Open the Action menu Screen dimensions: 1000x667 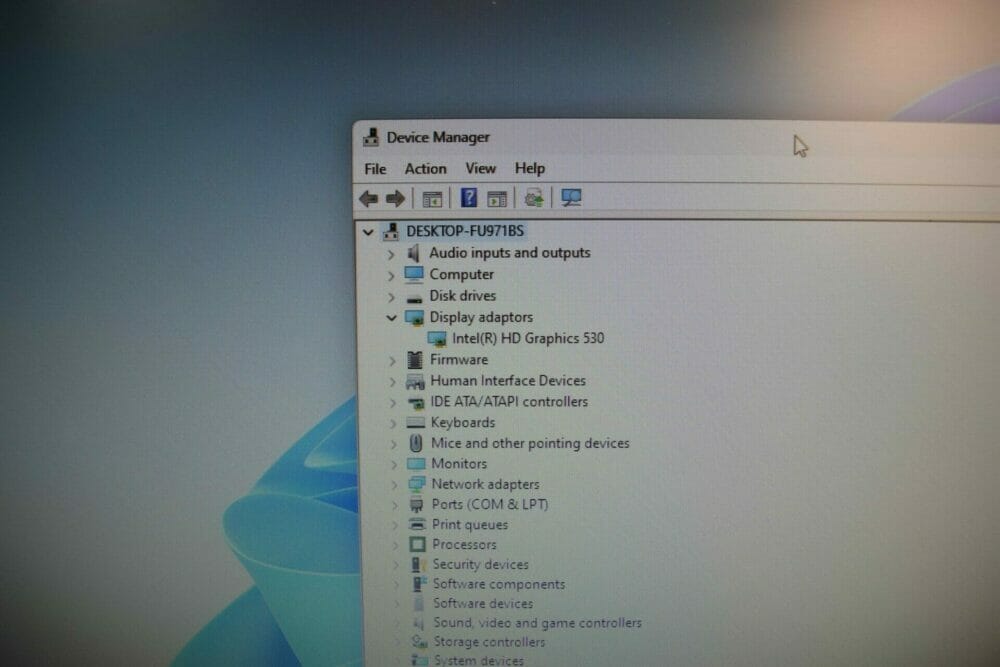tap(425, 169)
